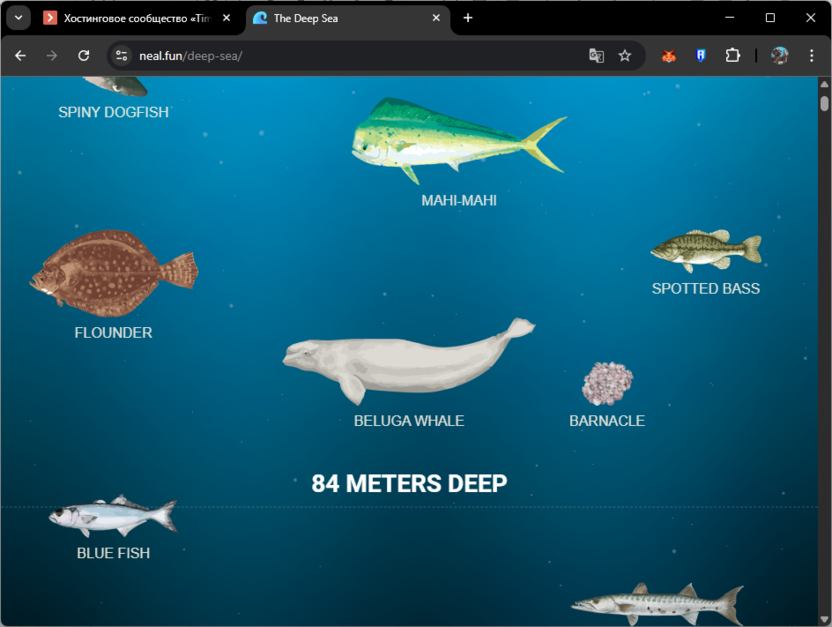The width and height of the screenshot is (832, 627).
Task: Go back to the previous page
Action: (x=20, y=56)
